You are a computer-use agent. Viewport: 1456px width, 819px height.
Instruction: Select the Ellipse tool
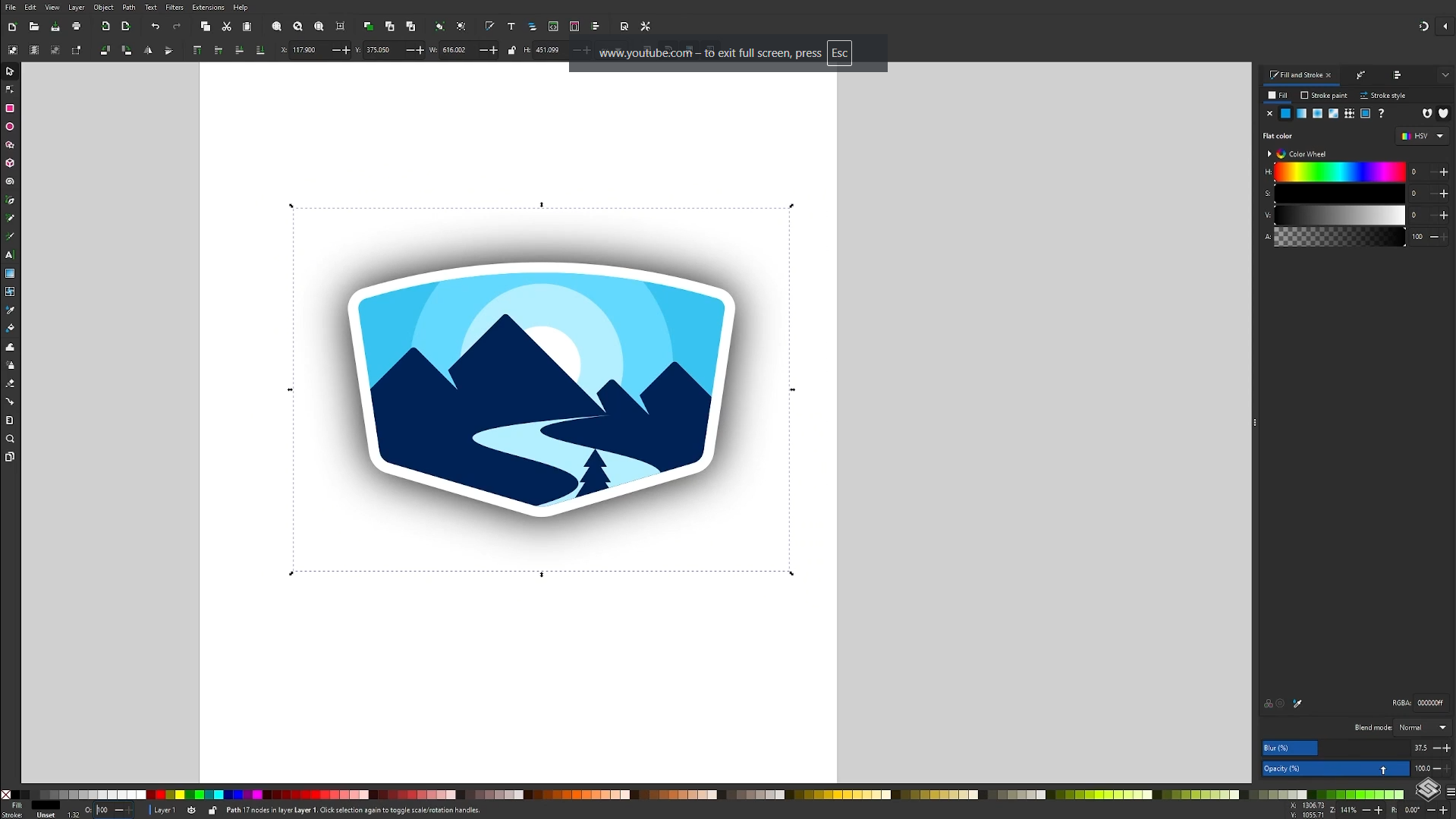(x=10, y=126)
